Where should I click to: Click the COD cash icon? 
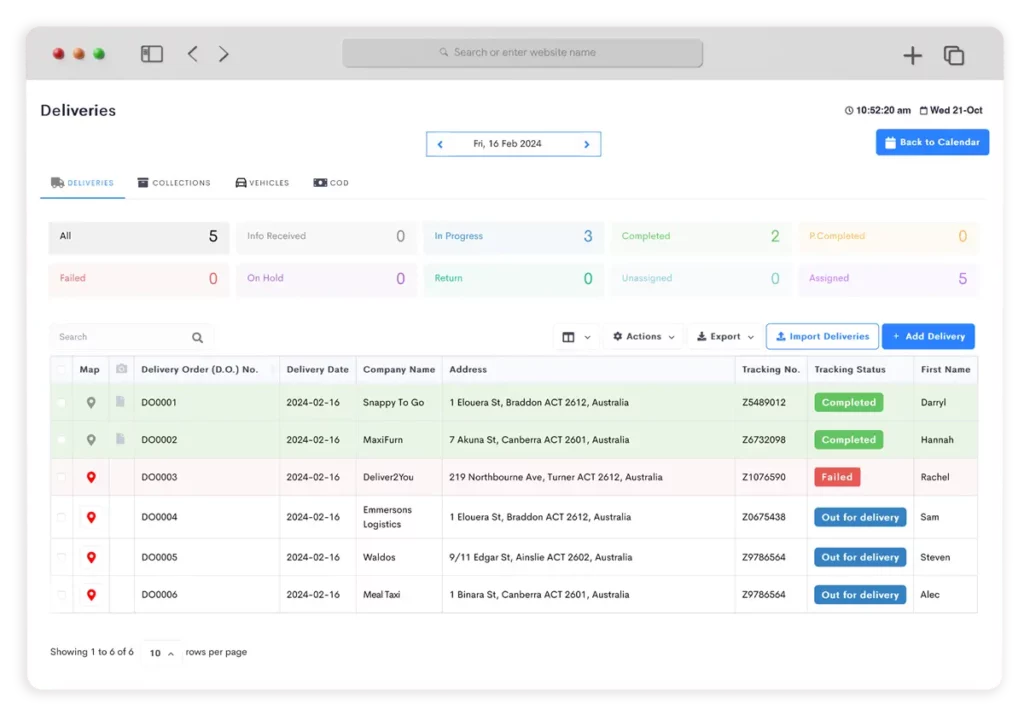tap(319, 183)
